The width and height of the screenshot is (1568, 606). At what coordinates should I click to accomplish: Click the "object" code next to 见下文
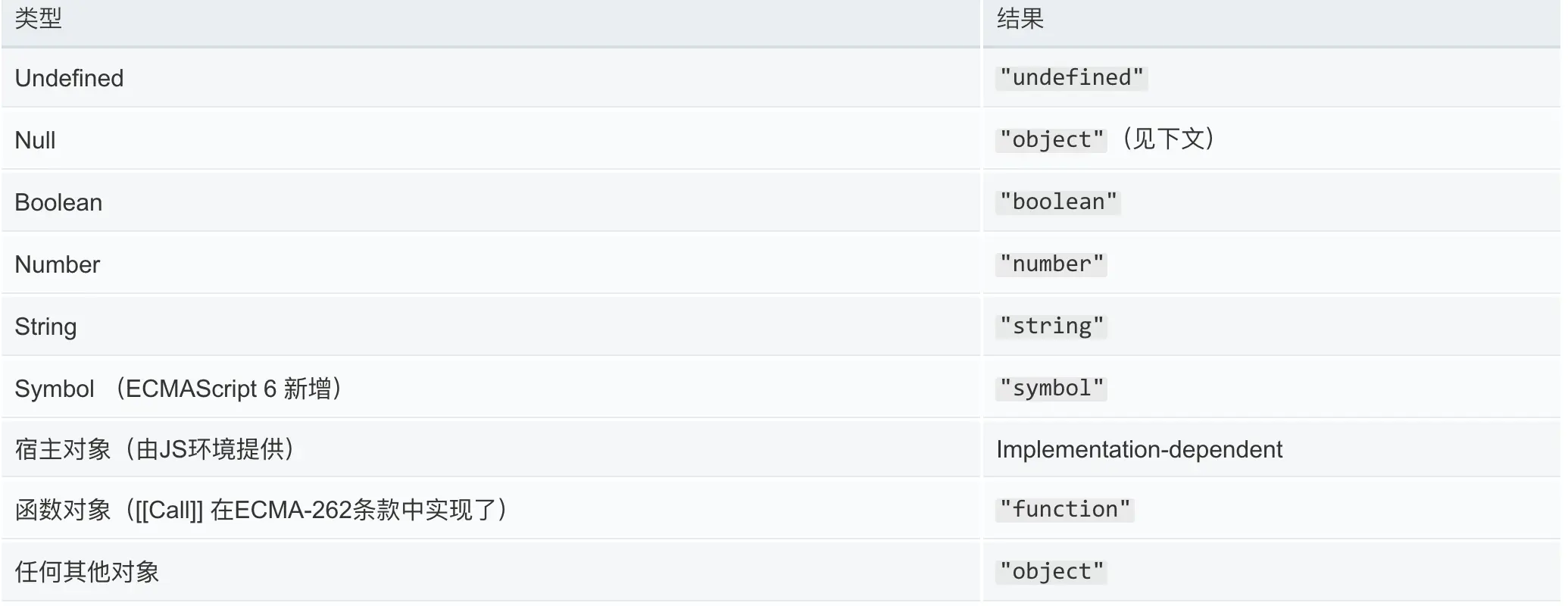pyautogui.click(x=1051, y=139)
